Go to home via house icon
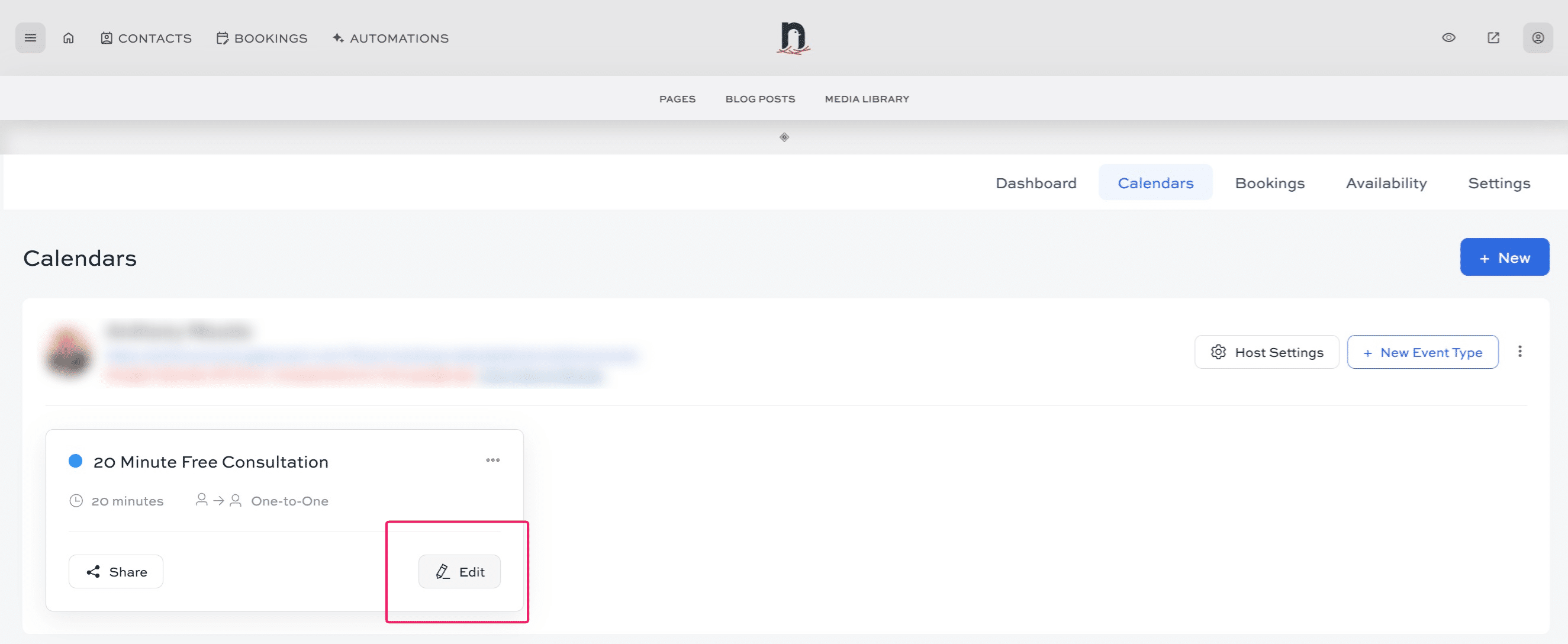This screenshot has width=1568, height=644. (68, 38)
